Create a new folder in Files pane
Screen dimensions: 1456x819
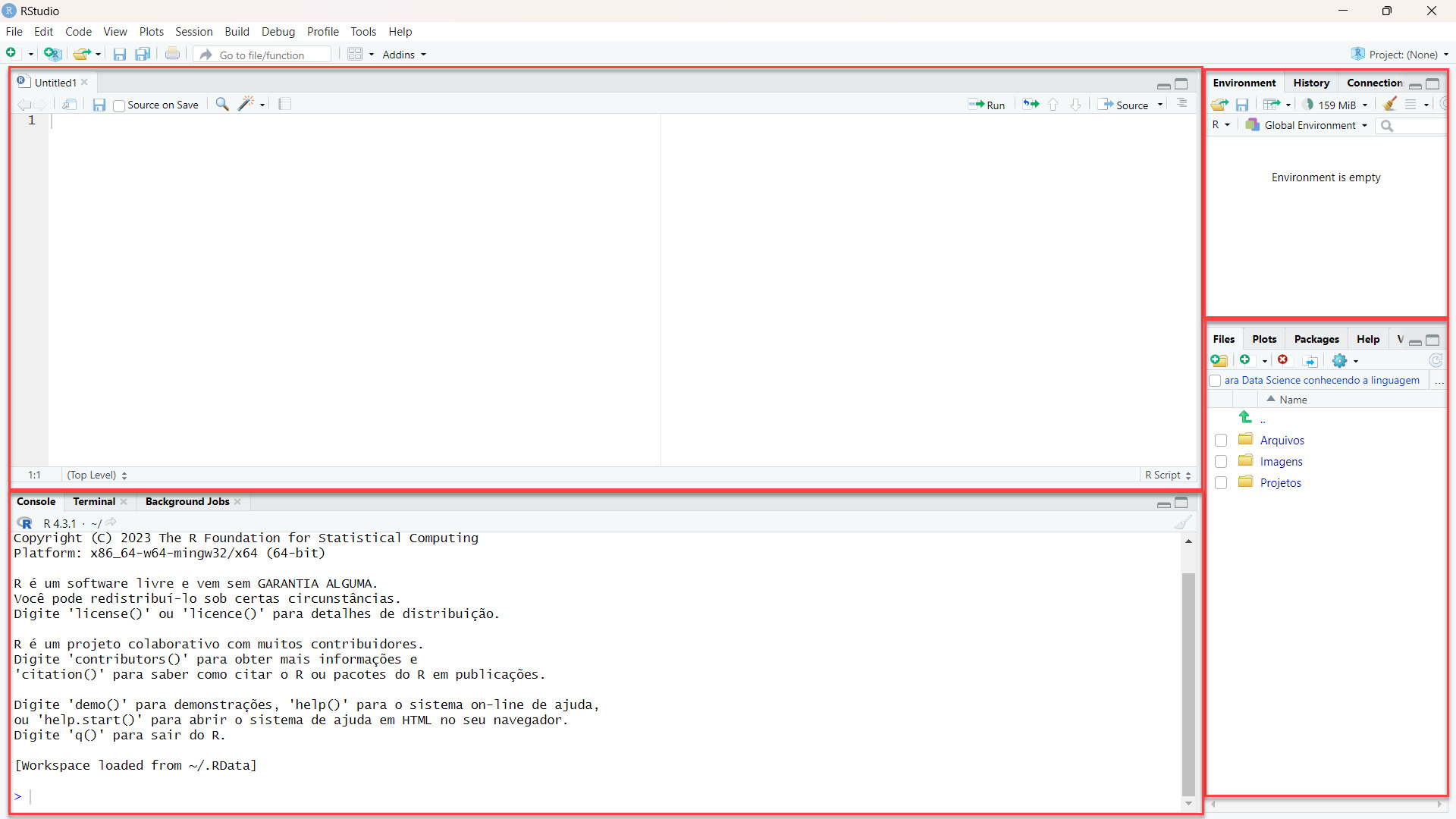(1219, 360)
